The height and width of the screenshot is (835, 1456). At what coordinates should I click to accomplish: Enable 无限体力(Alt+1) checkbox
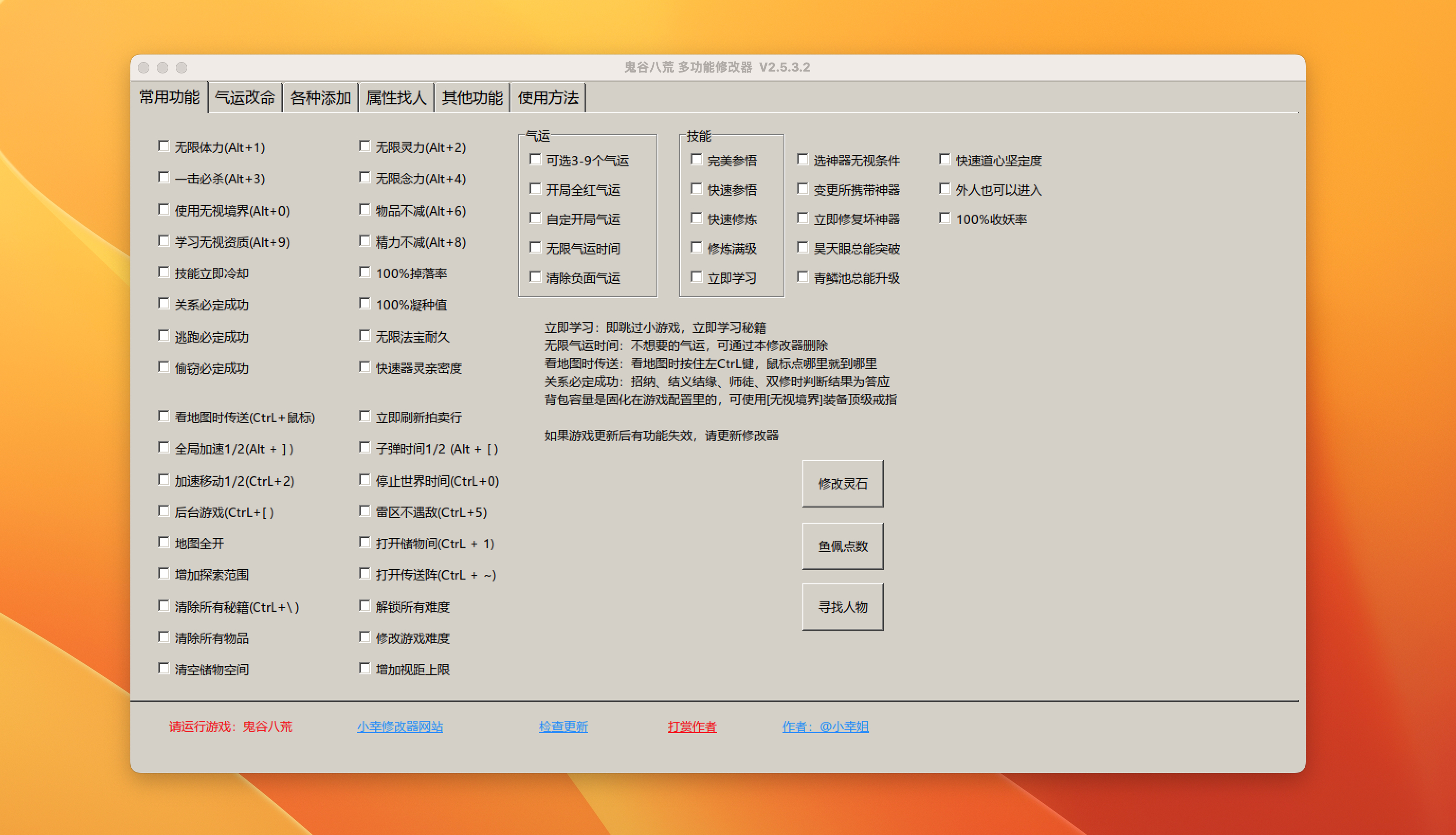coord(164,146)
